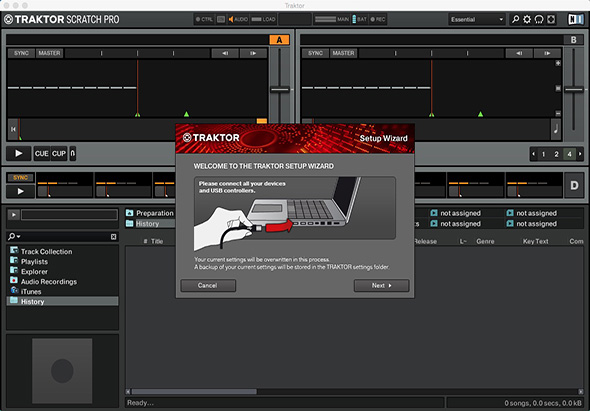The height and width of the screenshot is (411, 590).
Task: Sort by Genre column header
Action: coord(485,241)
